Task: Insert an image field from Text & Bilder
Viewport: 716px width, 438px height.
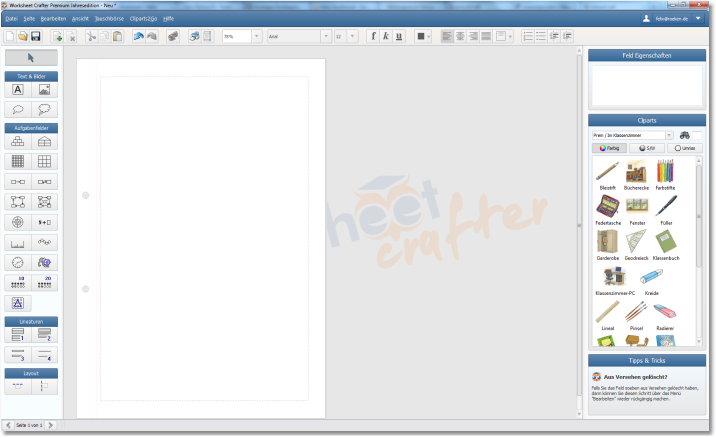Action: coord(44,90)
